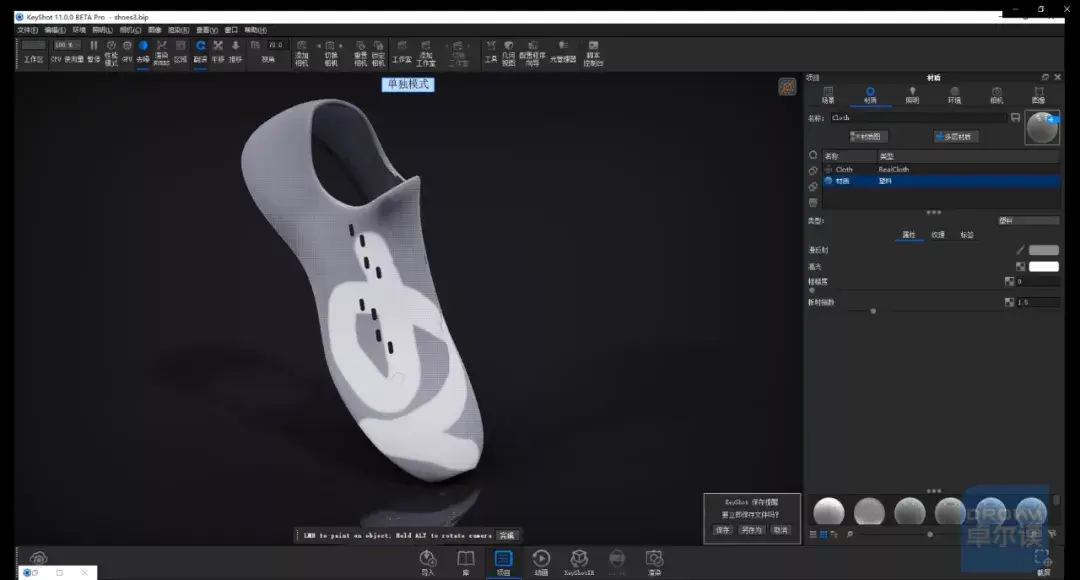Click Cancel (取消) in the save prompt
The height and width of the screenshot is (580, 1080).
tap(780, 530)
